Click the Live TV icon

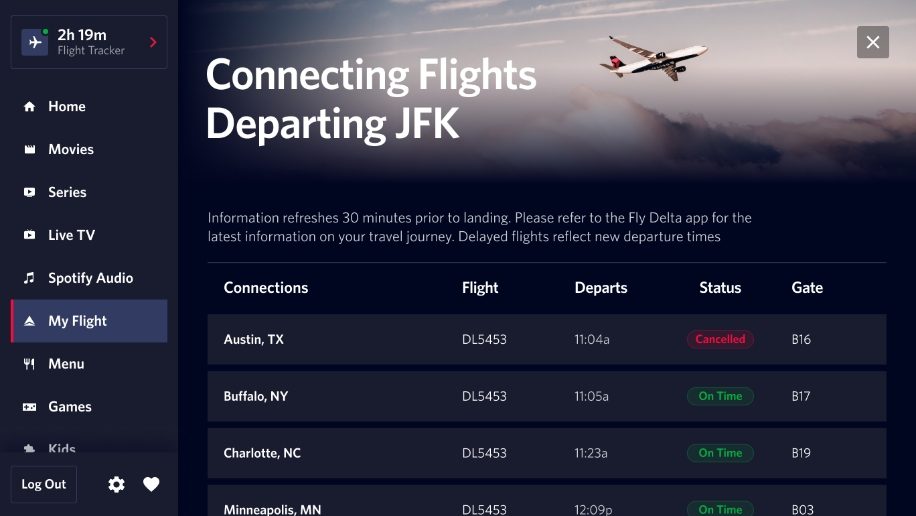coord(29,236)
